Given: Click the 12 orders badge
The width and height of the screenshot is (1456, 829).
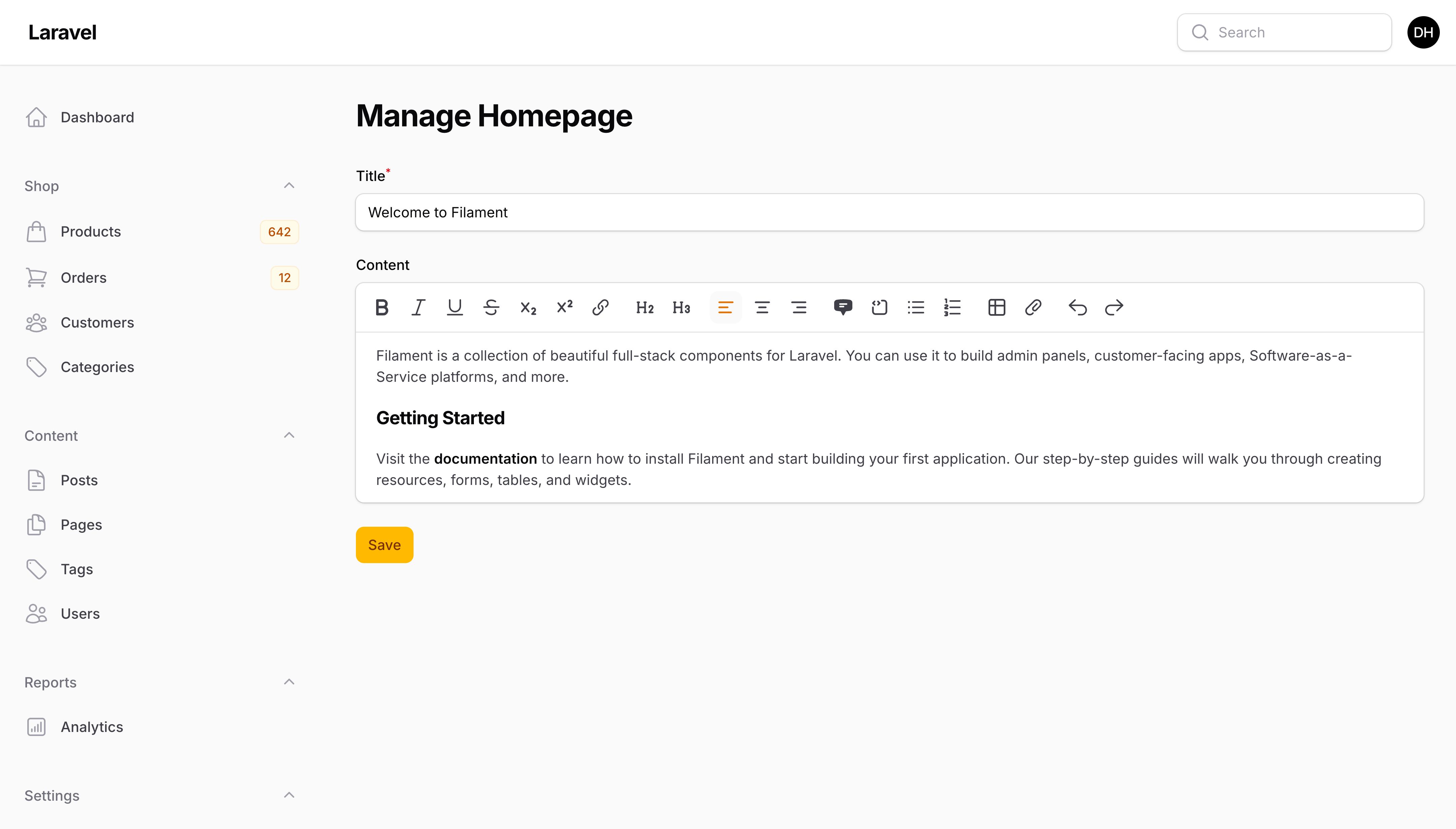Looking at the screenshot, I should coord(284,278).
